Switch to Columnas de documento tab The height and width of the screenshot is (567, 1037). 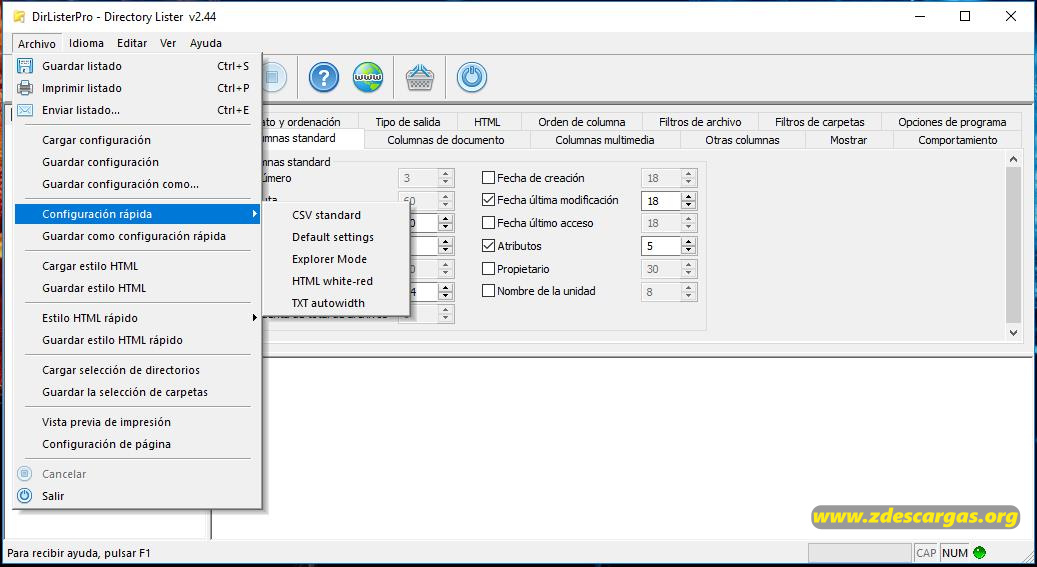click(446, 140)
